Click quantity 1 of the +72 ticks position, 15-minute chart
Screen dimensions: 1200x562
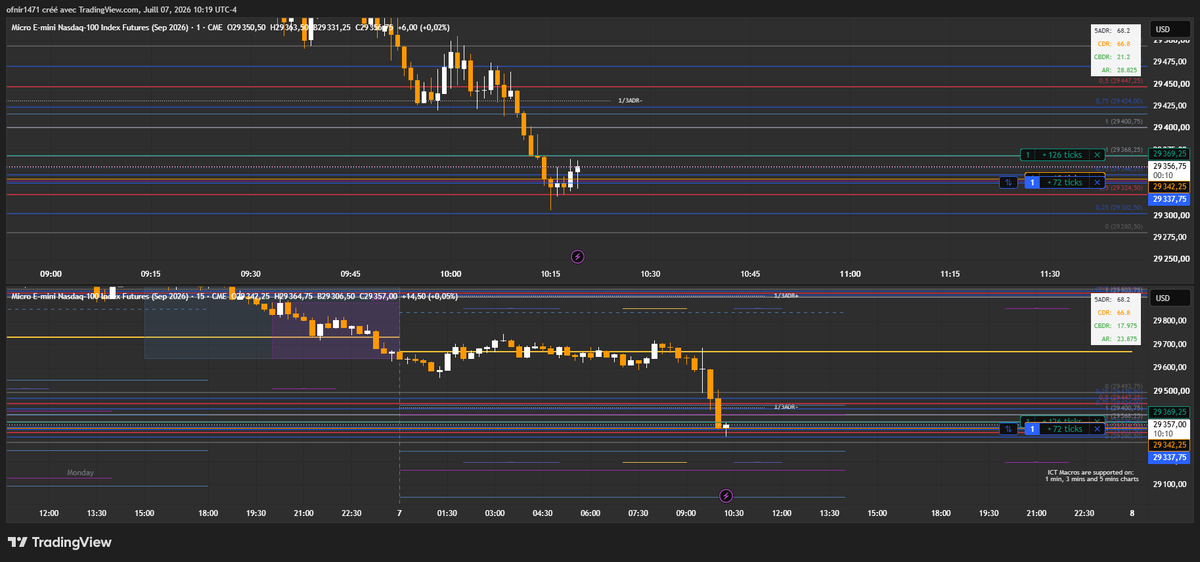(1030, 429)
